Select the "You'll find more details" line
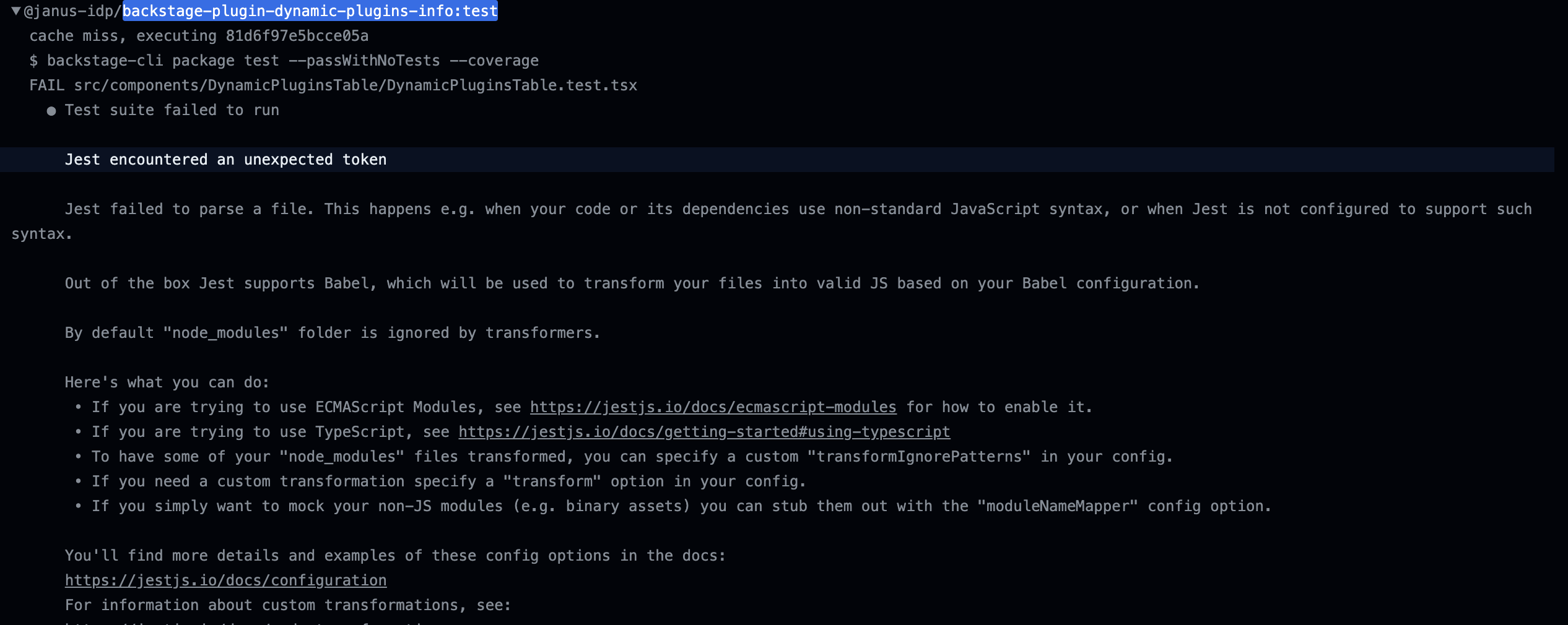1568x625 pixels. click(395, 556)
